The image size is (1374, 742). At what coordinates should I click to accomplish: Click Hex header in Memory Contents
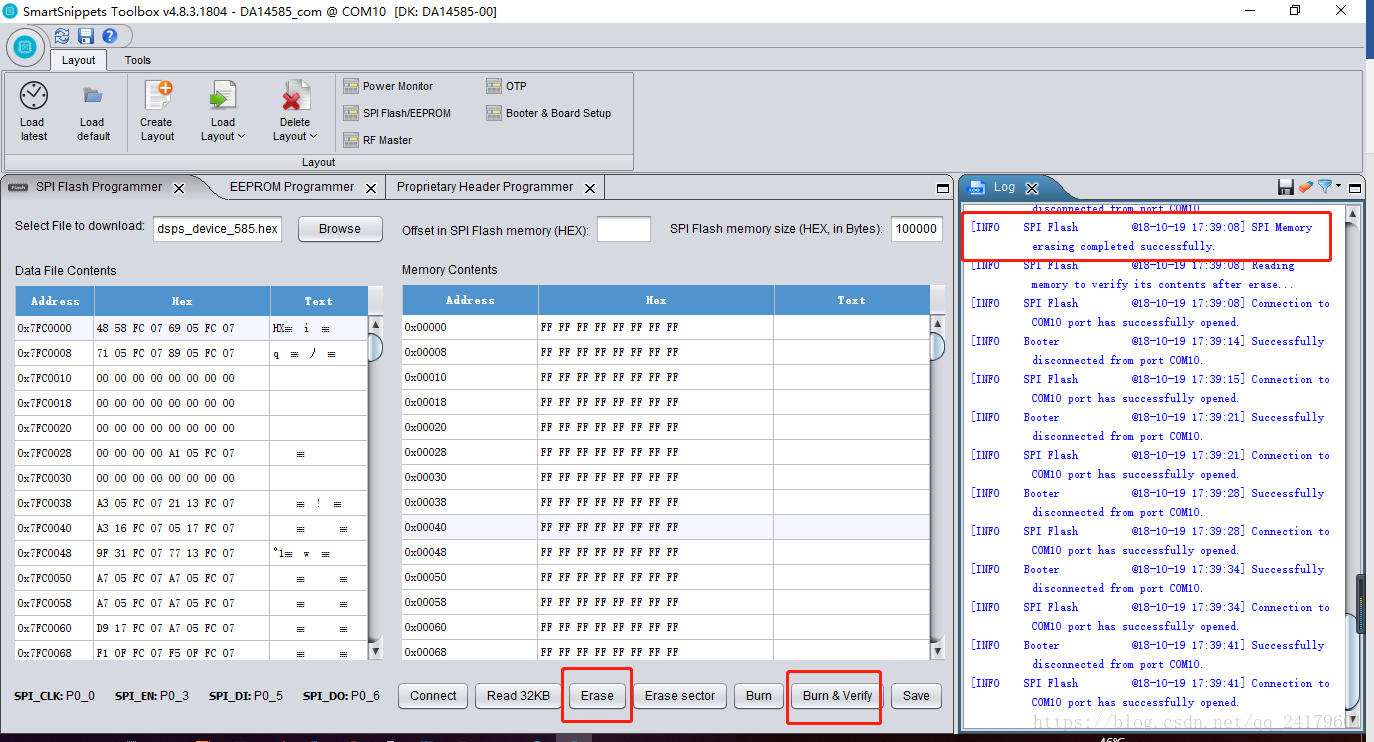coord(656,300)
